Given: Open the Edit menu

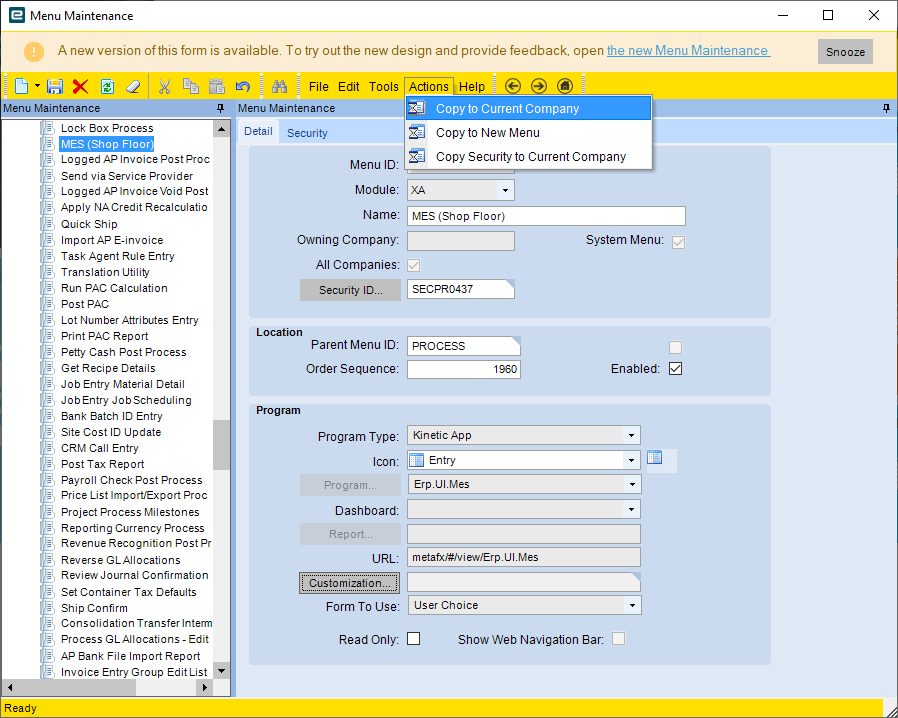Looking at the screenshot, I should tap(348, 86).
